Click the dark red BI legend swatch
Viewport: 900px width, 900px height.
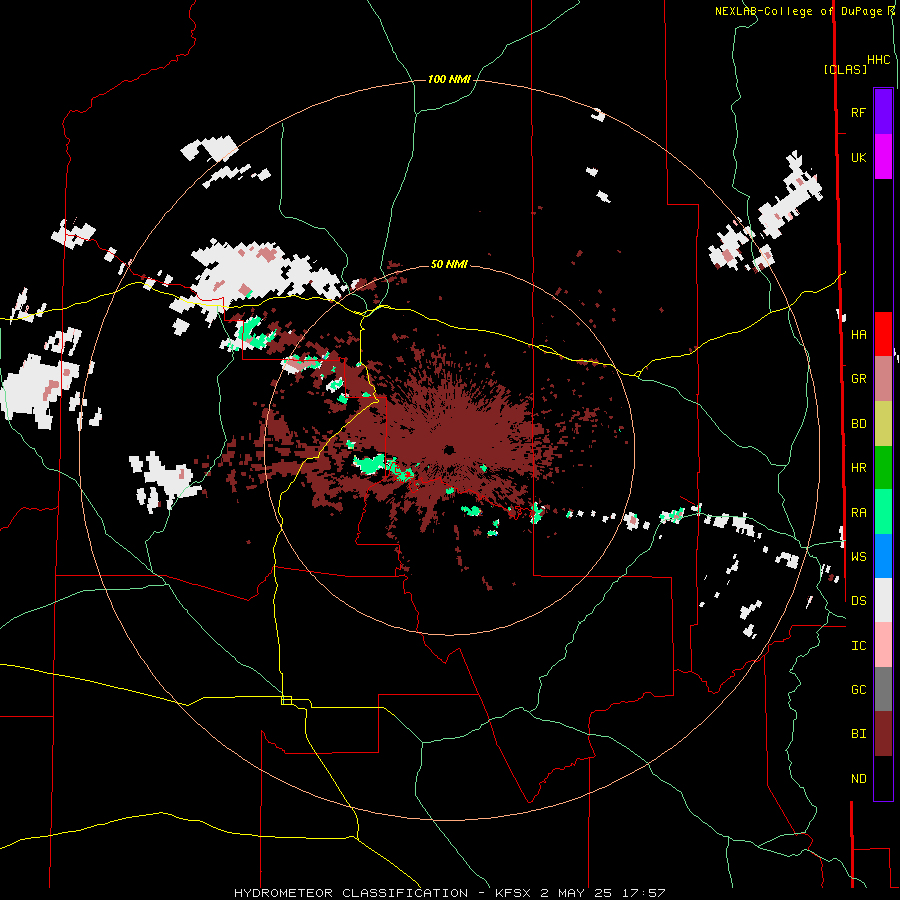coord(883,734)
